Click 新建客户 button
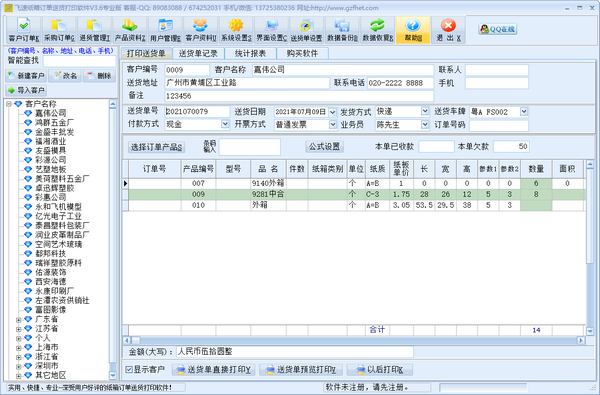 click(26, 76)
